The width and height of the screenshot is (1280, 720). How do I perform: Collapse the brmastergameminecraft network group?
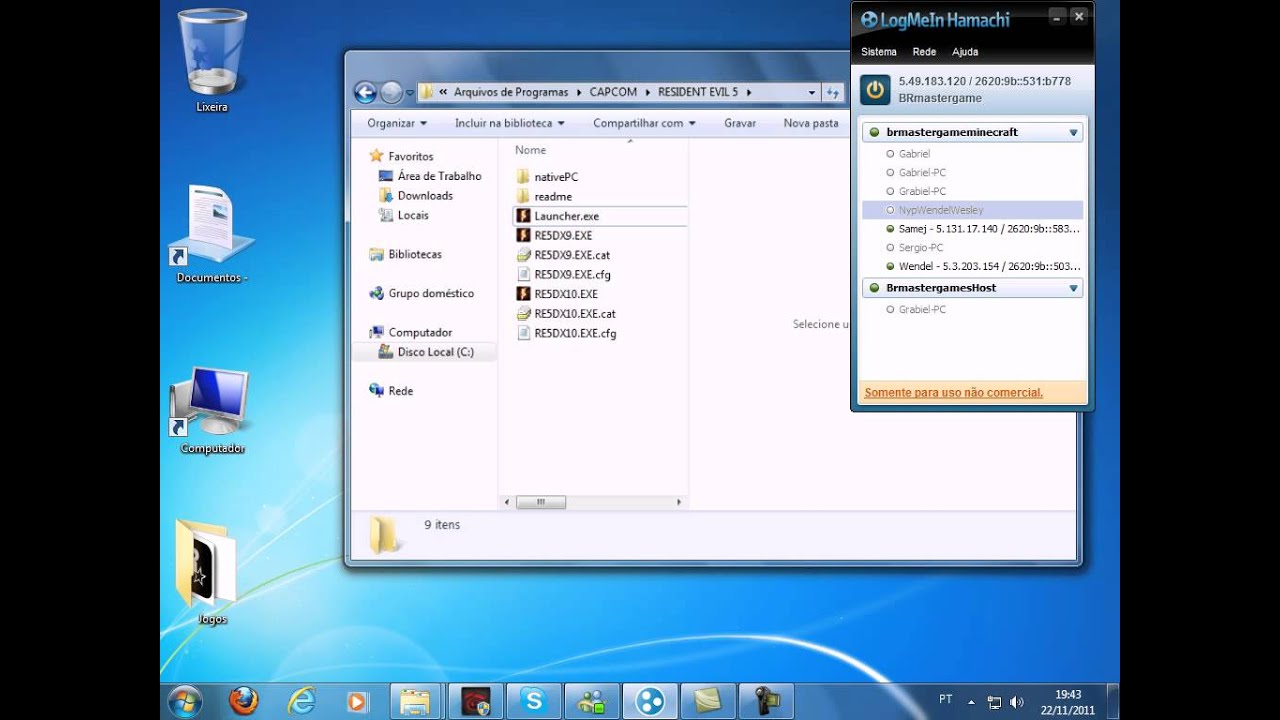tap(1073, 132)
